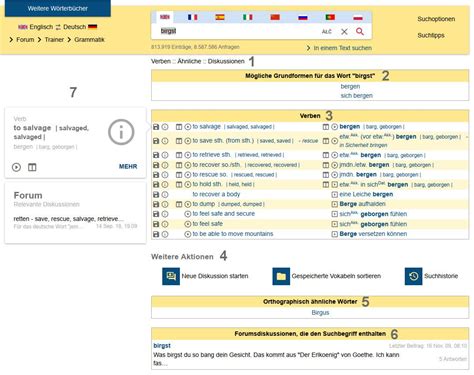Screen dimensions: 474x375
Task: Click the Neue Diskussion starten icon
Action: click(171, 276)
